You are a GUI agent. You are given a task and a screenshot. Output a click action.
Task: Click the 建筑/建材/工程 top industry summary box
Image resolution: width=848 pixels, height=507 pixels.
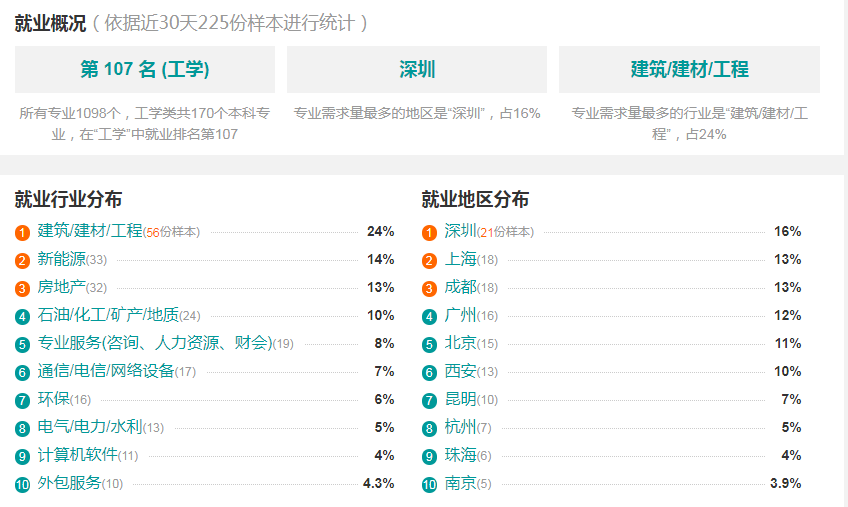pyautogui.click(x=690, y=69)
